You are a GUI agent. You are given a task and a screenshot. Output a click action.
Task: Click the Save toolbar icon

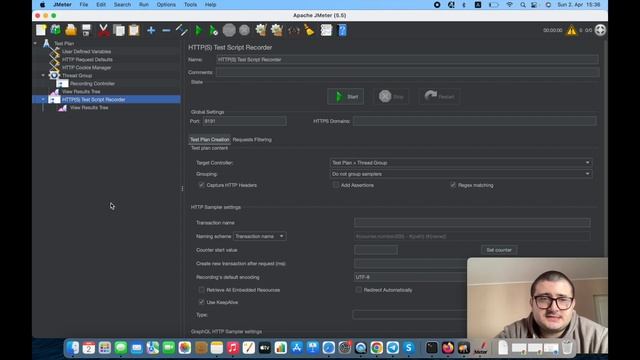coord(86,30)
